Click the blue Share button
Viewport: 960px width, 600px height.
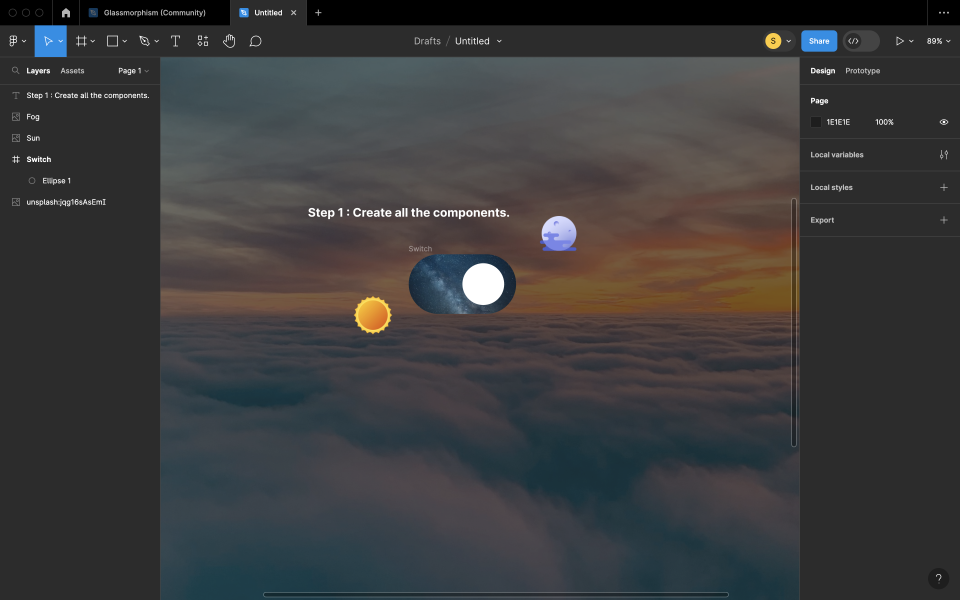(x=819, y=41)
